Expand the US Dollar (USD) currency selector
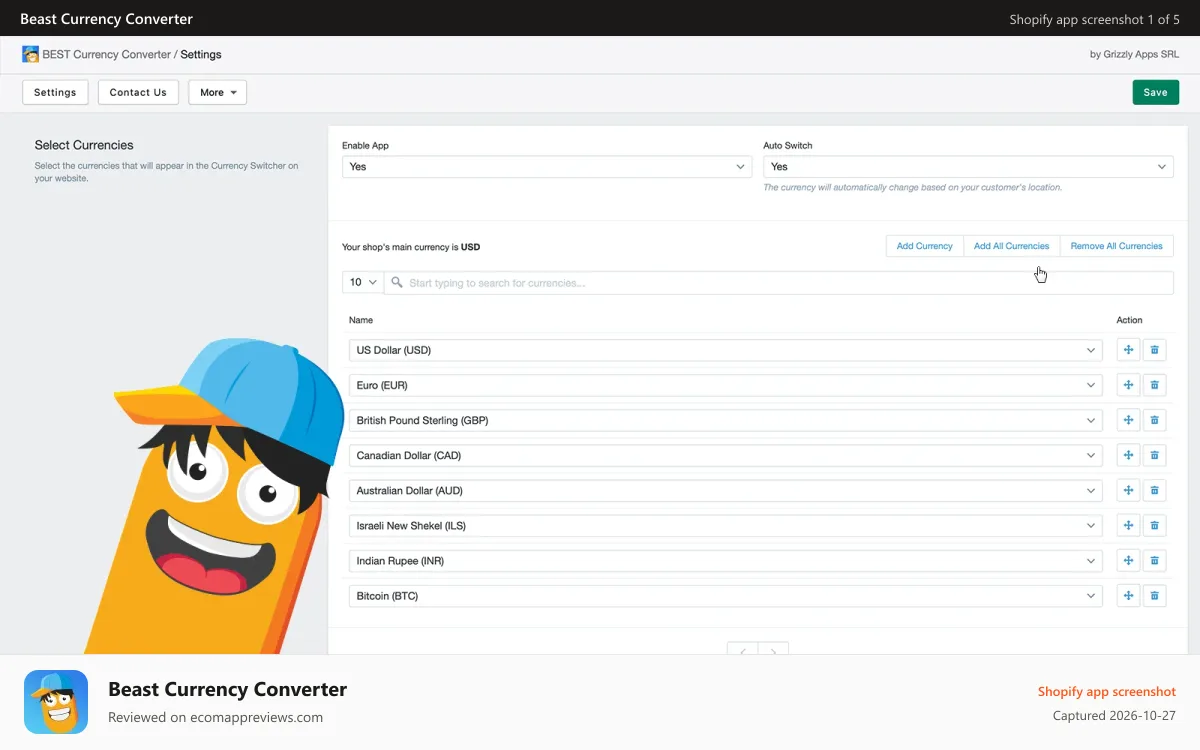This screenshot has width=1200, height=750. tap(725, 350)
